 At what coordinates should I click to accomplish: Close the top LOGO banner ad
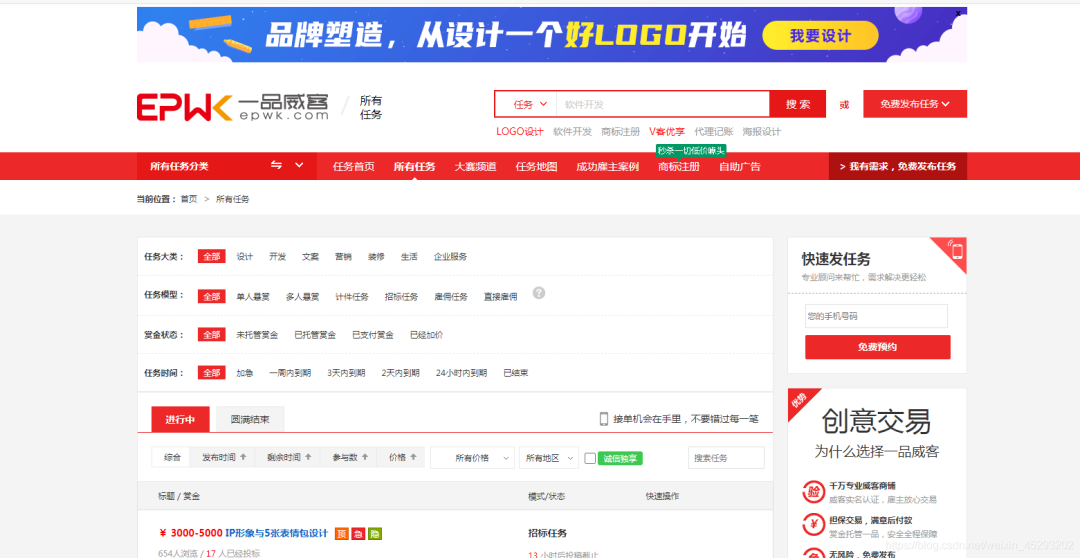click(958, 14)
